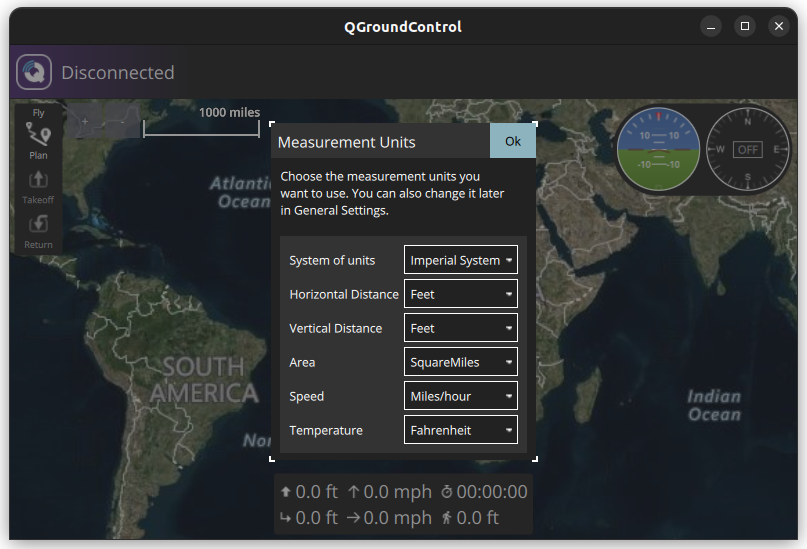Select the 1000 miles map scale label
807x549 pixels.
(x=230, y=112)
